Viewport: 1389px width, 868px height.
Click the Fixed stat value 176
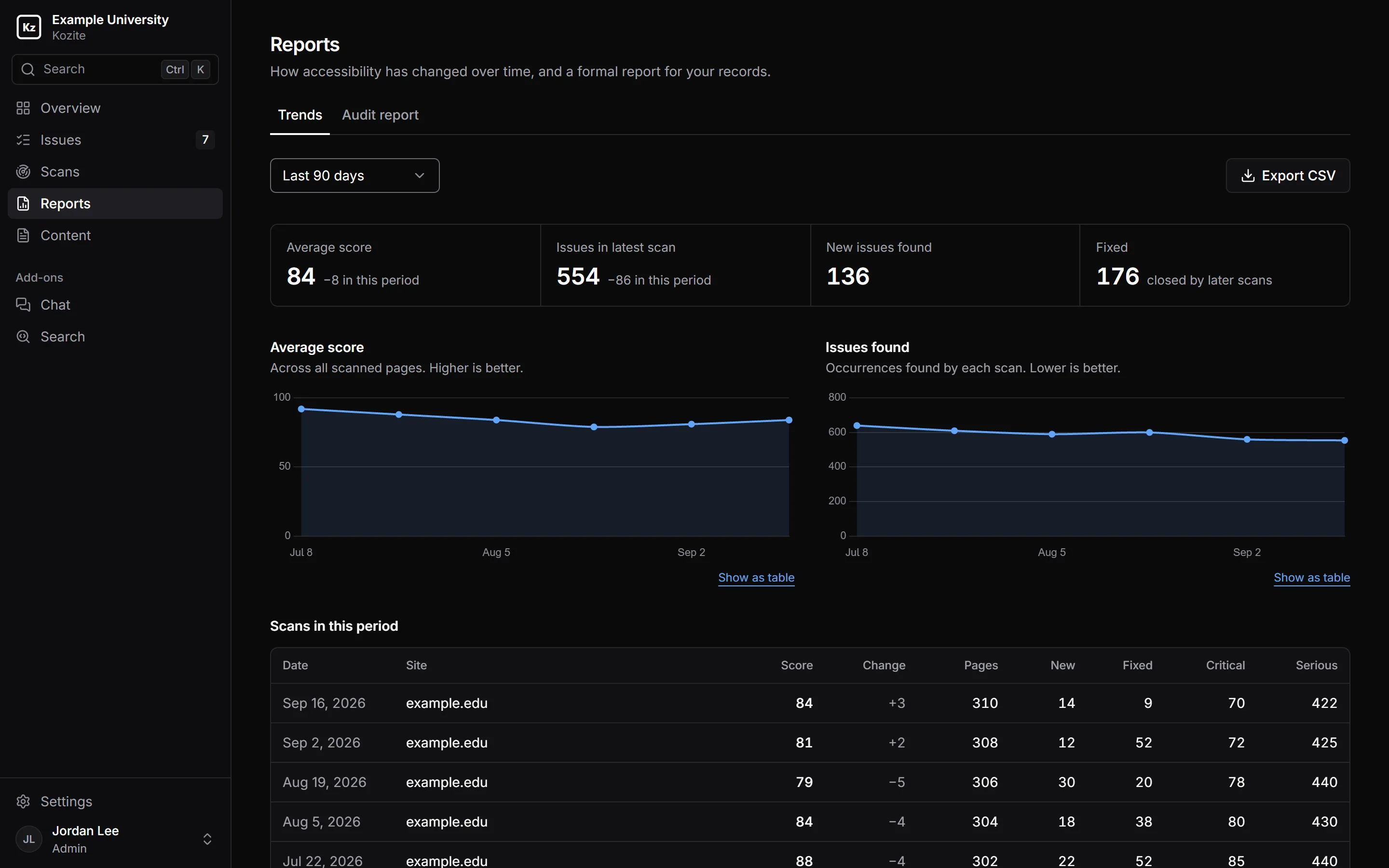pyautogui.click(x=1117, y=277)
